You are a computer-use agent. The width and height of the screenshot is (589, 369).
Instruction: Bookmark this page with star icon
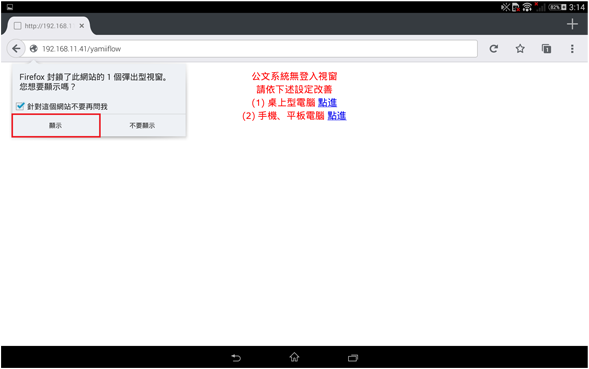(x=520, y=48)
